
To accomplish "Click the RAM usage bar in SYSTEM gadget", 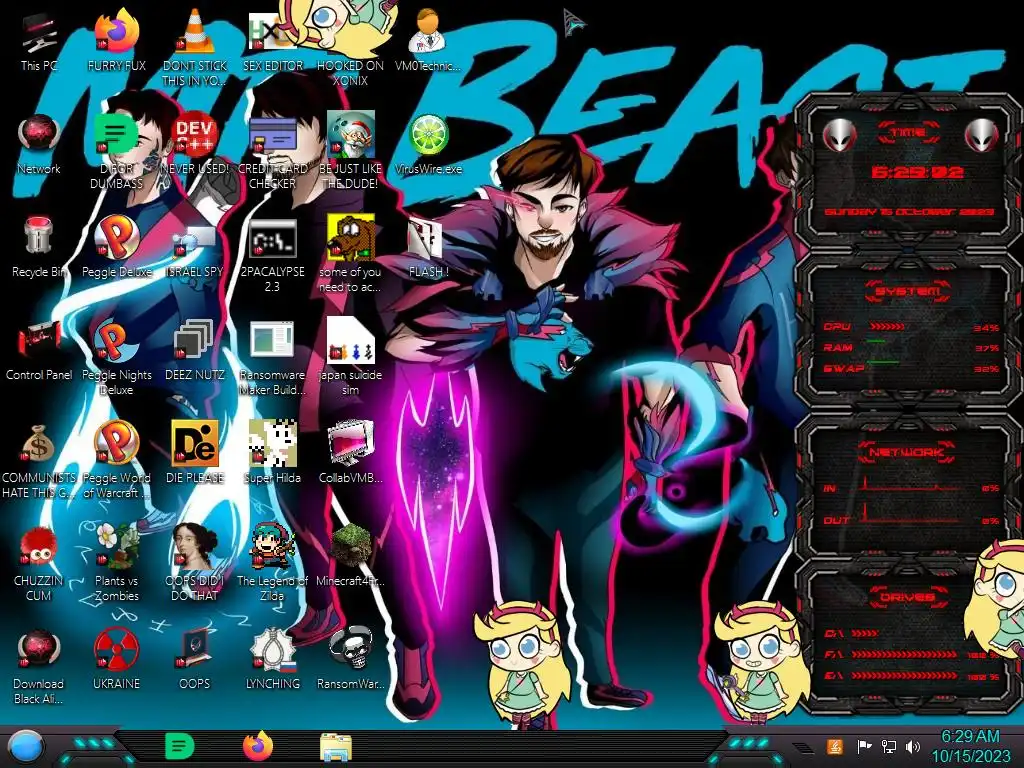I will pyautogui.click(x=876, y=342).
